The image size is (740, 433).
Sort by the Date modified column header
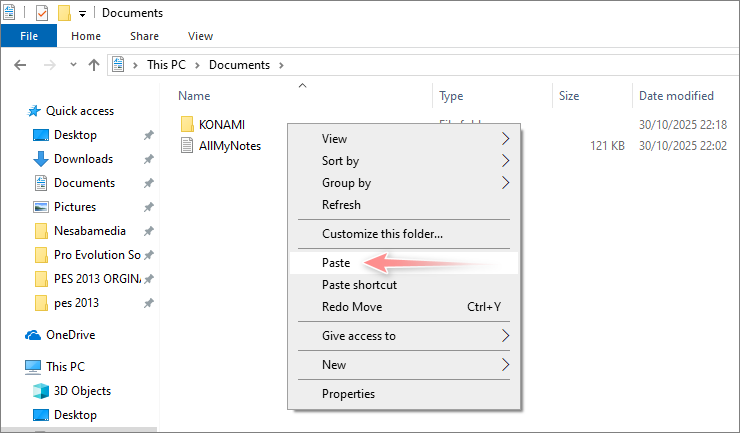click(676, 96)
